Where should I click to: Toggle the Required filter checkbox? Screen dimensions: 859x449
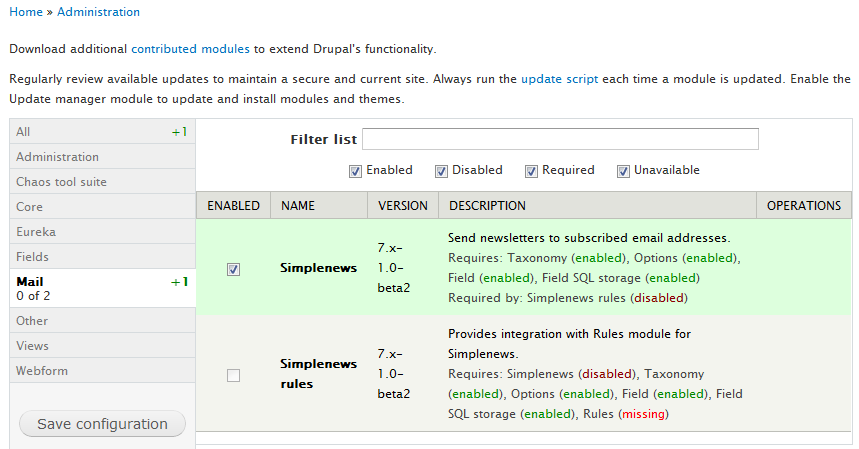tap(531, 171)
